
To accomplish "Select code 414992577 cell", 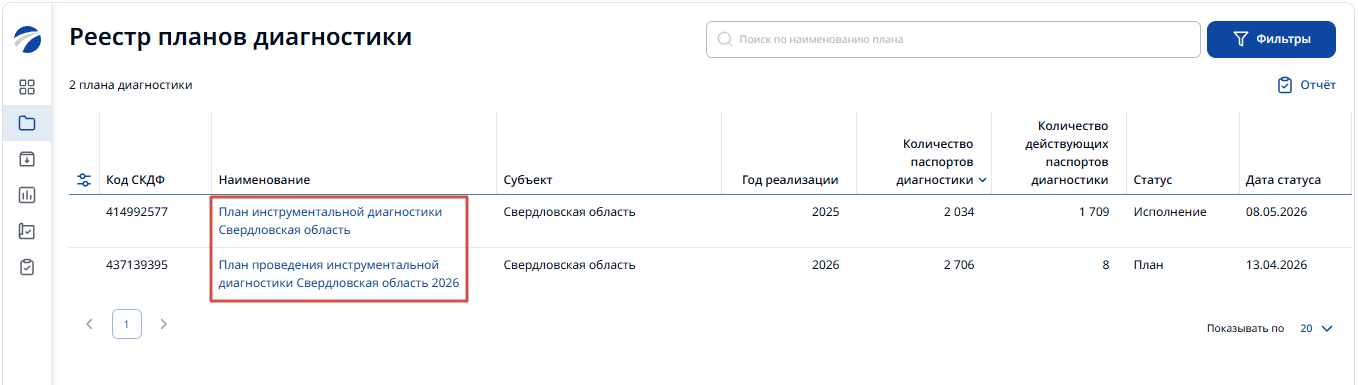I will (x=137, y=212).
